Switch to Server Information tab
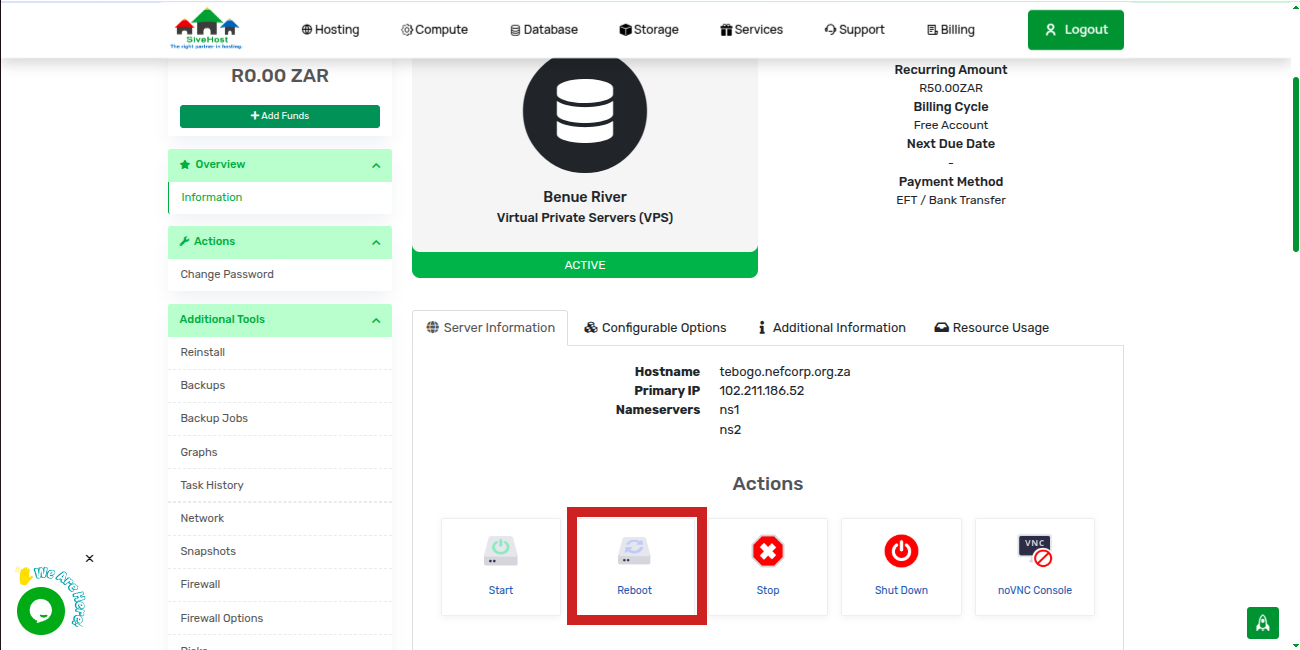This screenshot has width=1300, height=650. 490,328
